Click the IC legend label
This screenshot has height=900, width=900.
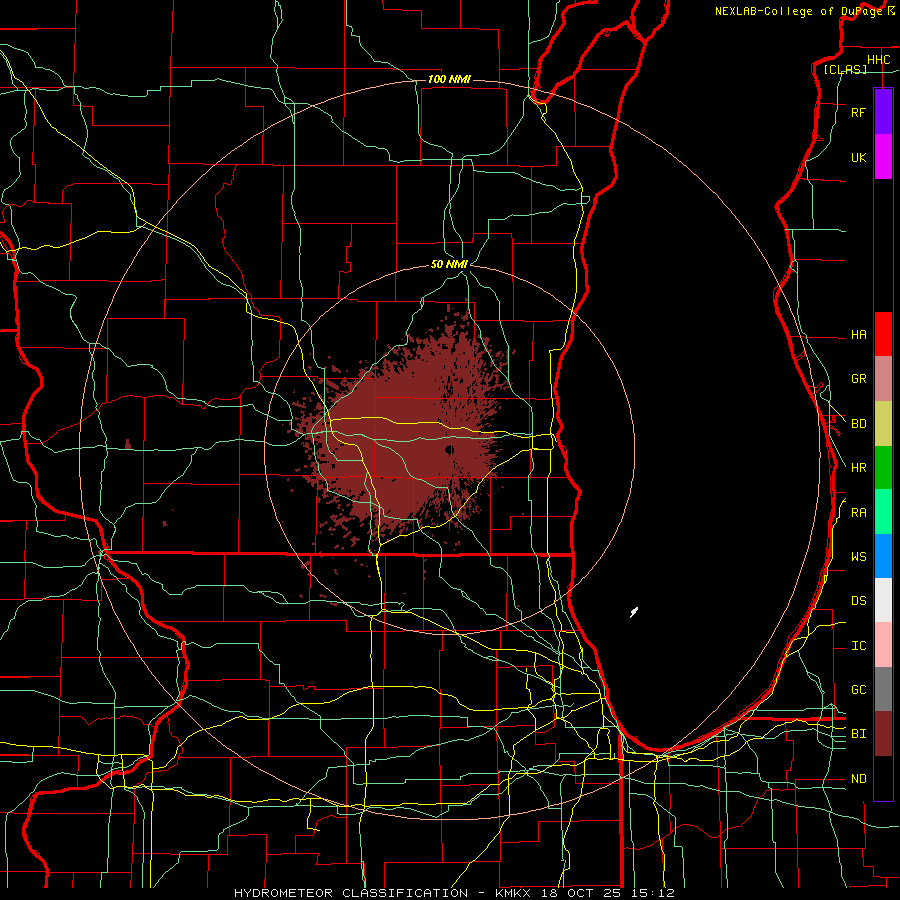858,646
